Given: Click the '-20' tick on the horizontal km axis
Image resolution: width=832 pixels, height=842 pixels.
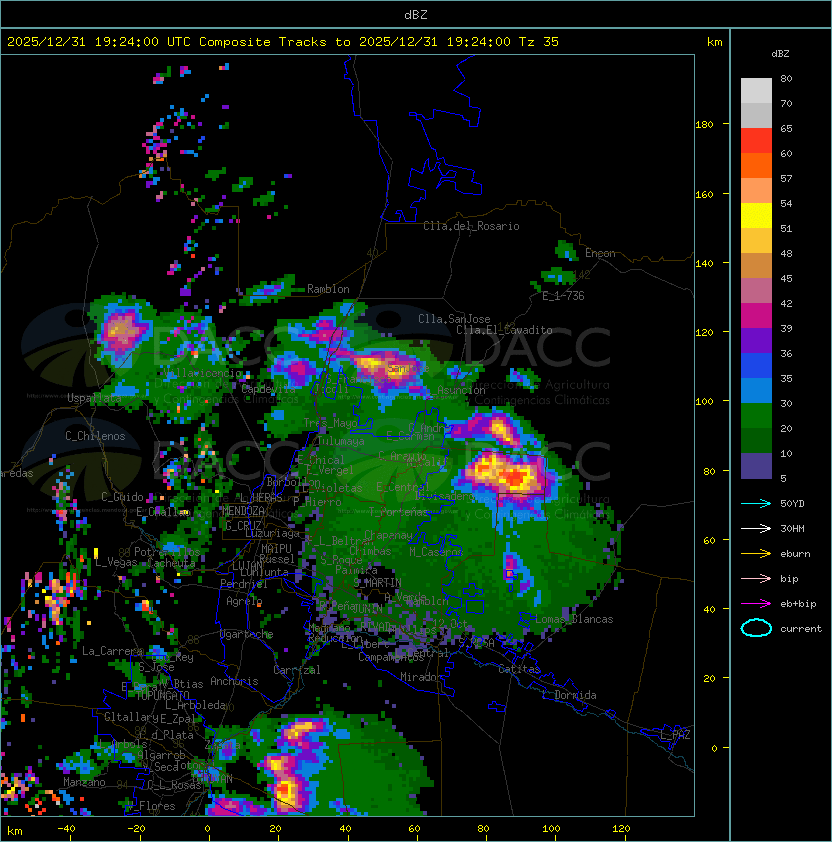Looking at the screenshot, I should click(136, 829).
